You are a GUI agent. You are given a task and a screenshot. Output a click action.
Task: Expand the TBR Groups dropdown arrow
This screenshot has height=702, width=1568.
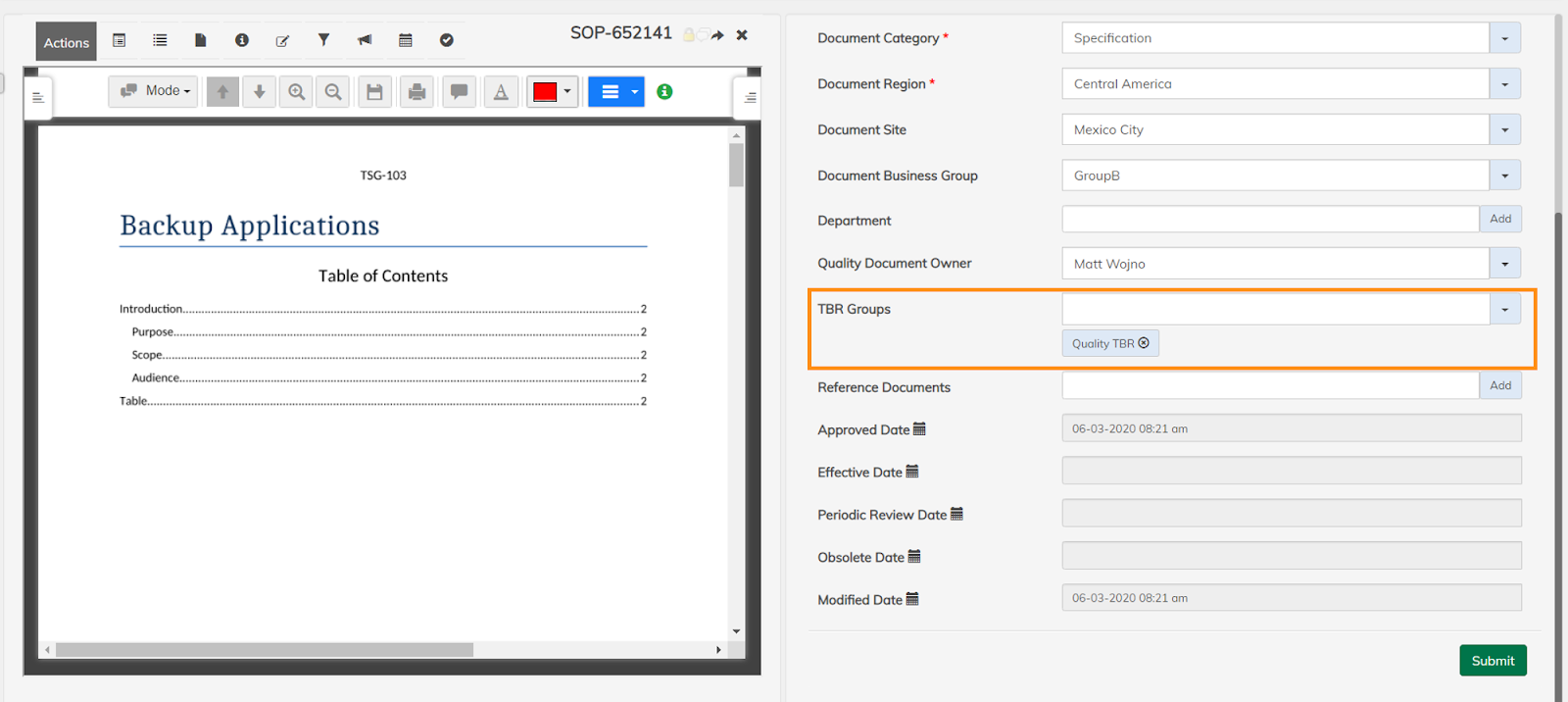[1505, 310]
